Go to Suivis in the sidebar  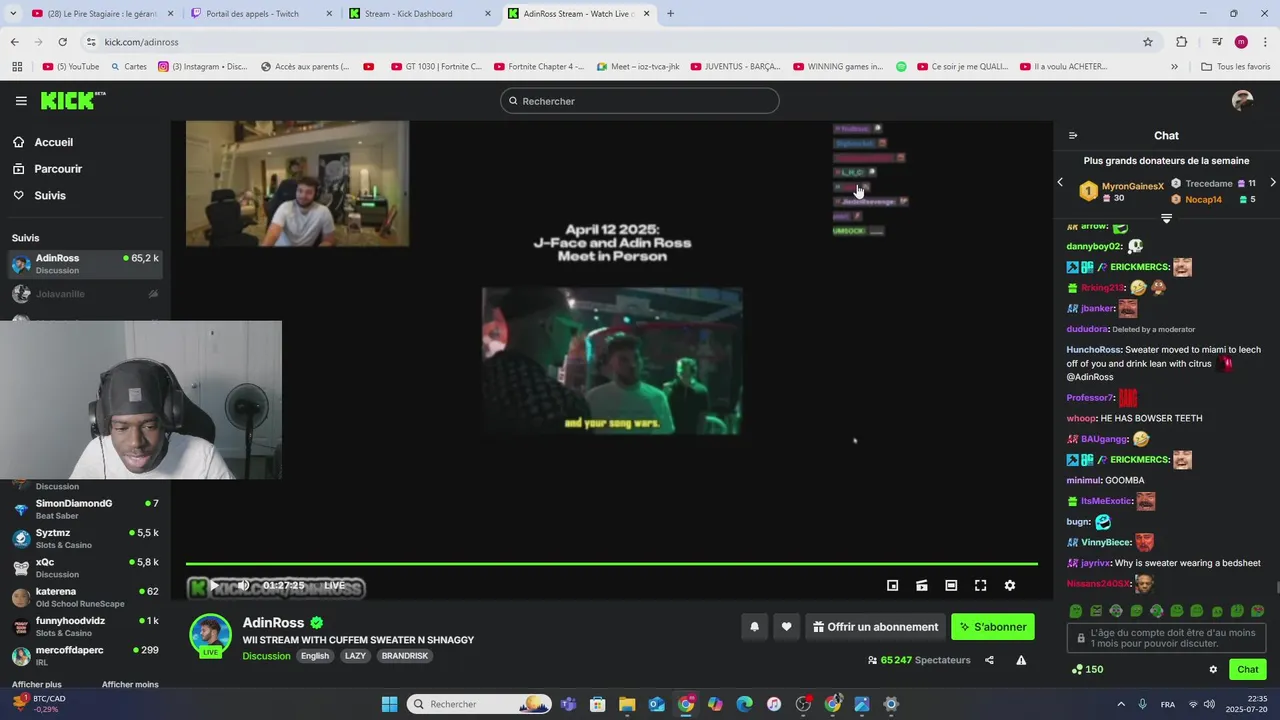(x=50, y=195)
